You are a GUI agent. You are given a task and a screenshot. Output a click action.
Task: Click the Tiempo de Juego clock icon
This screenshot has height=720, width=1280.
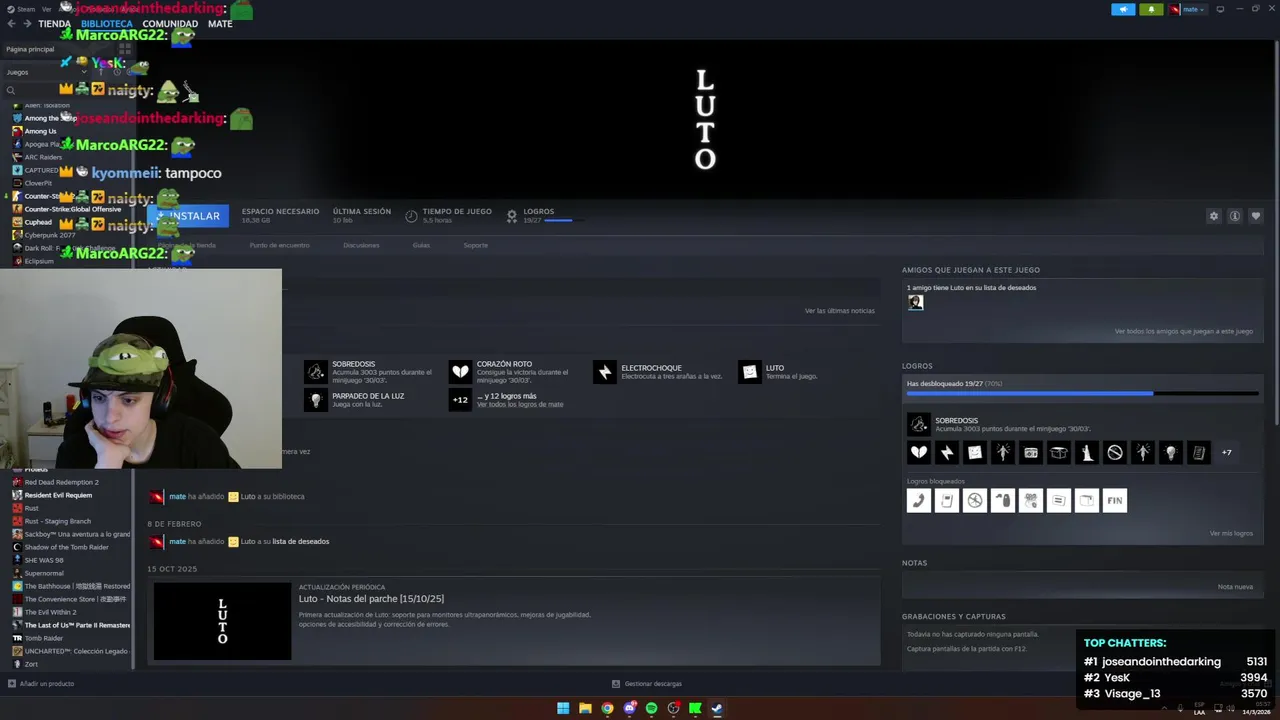pos(411,216)
